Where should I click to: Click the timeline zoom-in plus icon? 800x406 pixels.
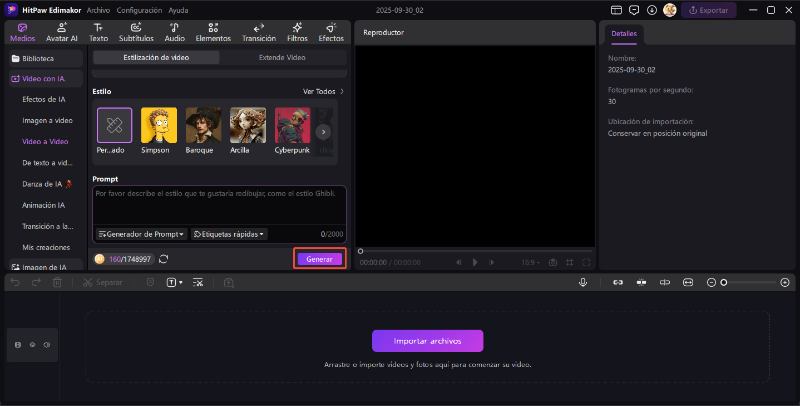785,283
